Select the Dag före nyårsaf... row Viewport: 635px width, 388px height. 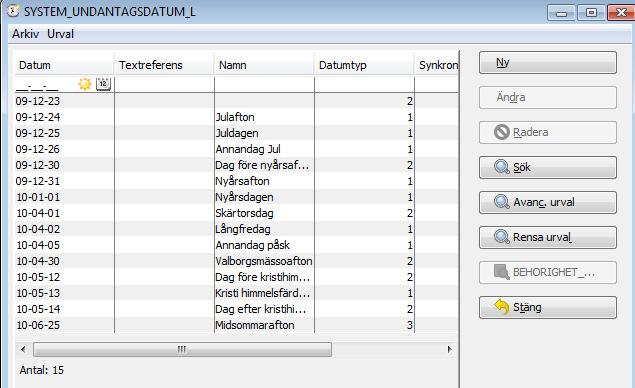tap(237, 165)
